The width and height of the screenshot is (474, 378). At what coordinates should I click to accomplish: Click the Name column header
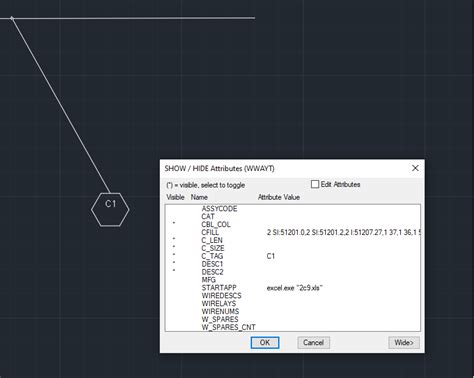[x=199, y=197]
